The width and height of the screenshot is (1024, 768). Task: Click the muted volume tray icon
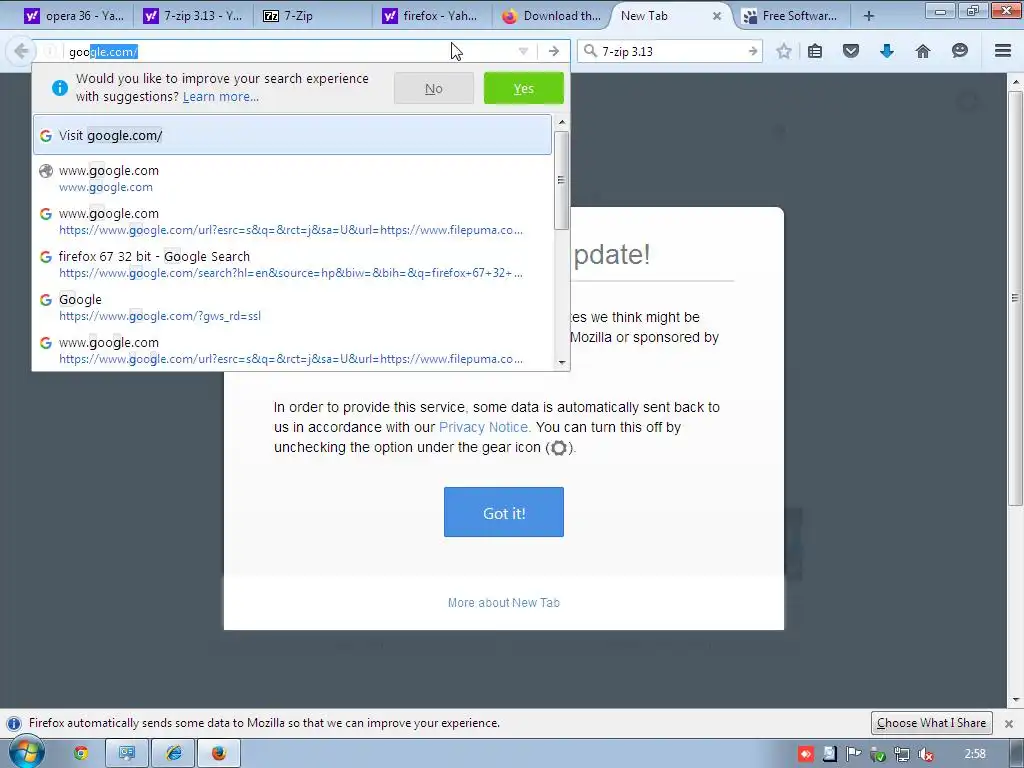pos(925,754)
